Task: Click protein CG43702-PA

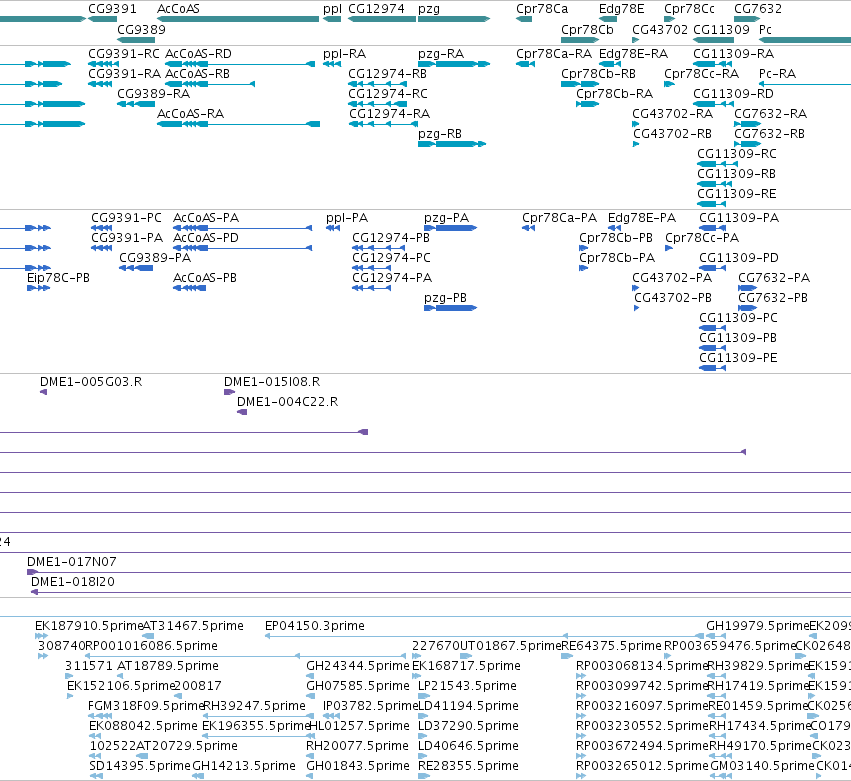Action: tap(636, 288)
